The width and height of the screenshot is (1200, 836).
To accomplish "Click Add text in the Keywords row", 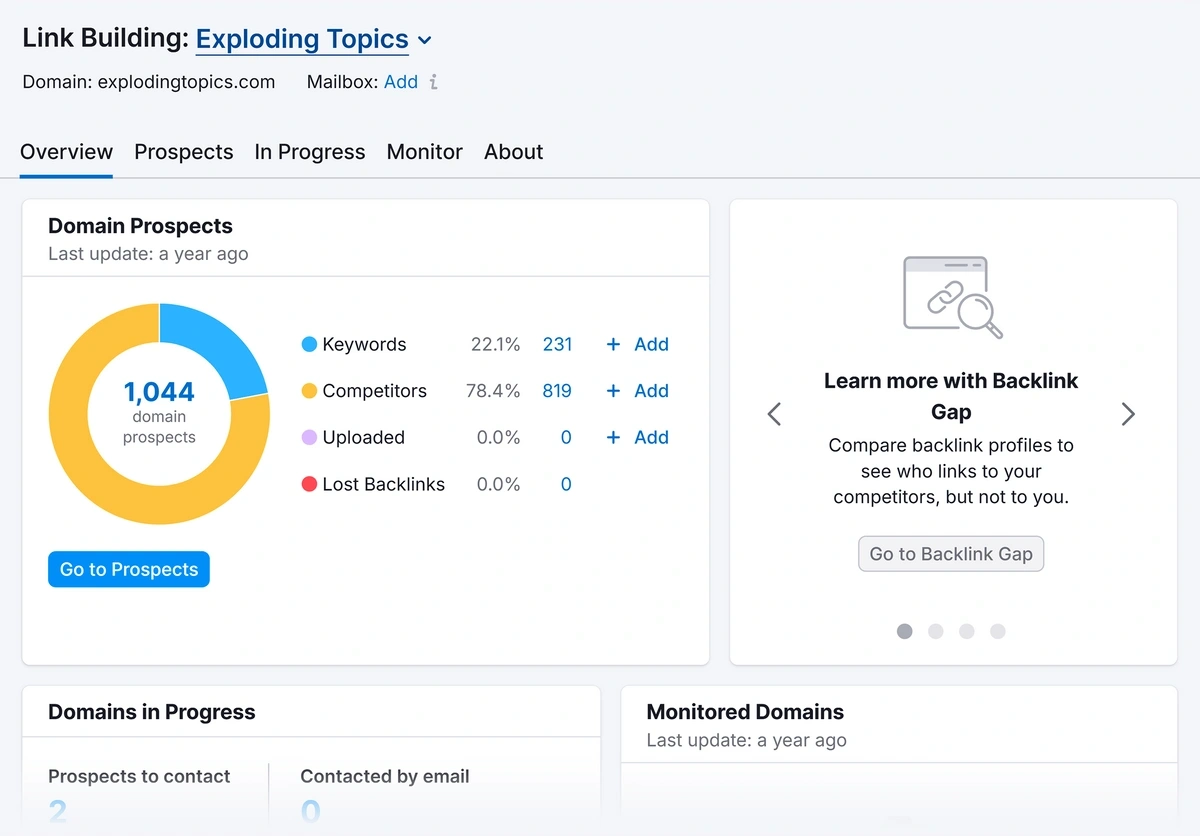I will point(651,344).
